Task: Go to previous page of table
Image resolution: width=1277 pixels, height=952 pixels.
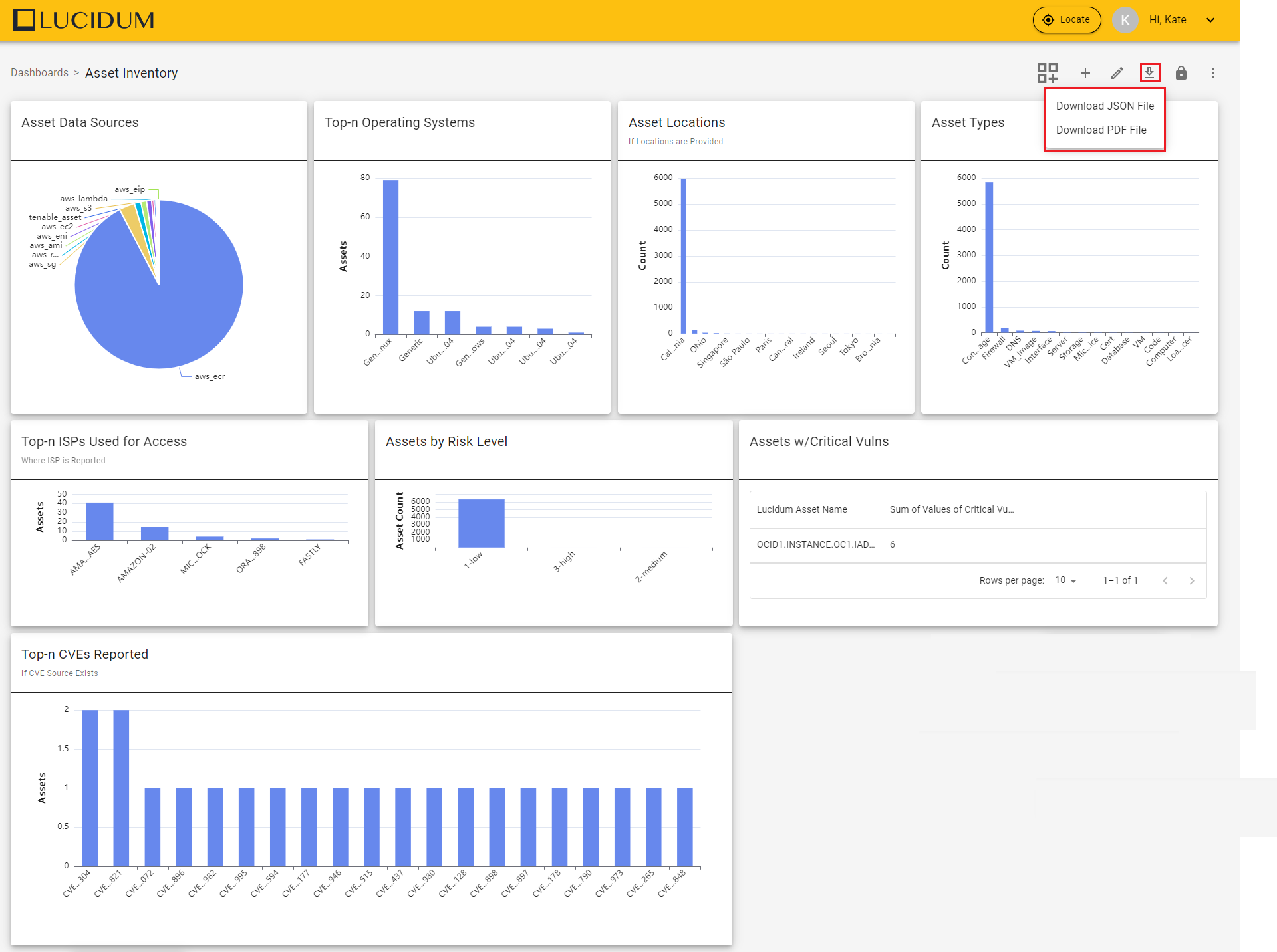Action: coord(1165,580)
